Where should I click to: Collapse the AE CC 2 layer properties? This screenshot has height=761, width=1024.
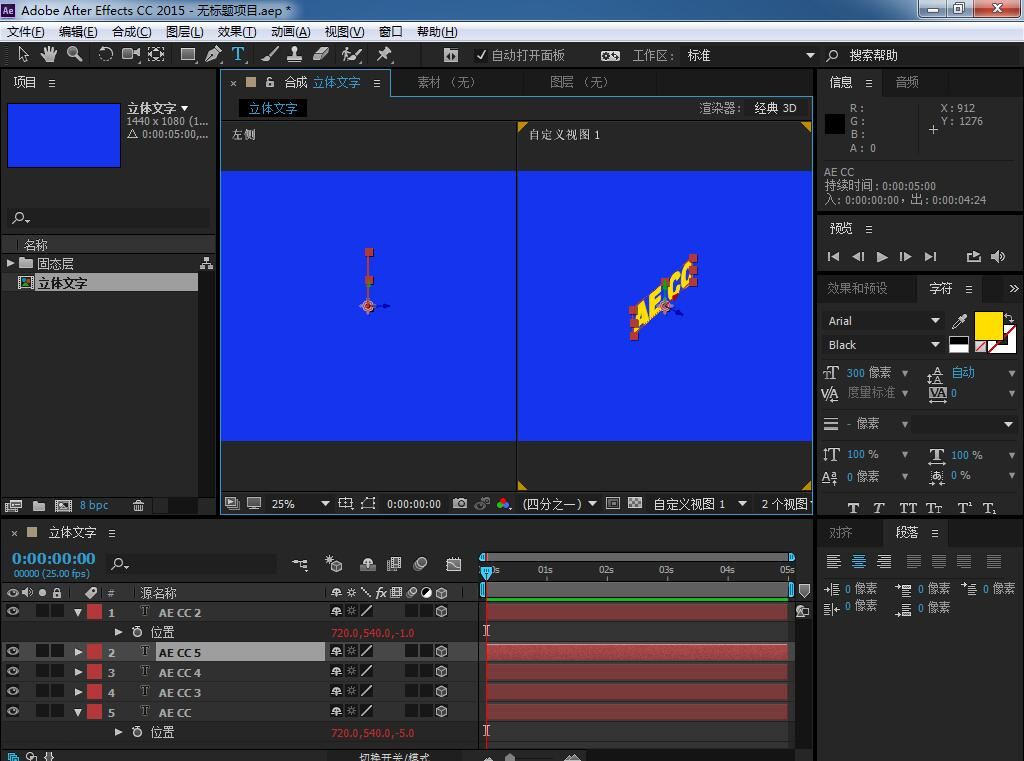(x=78, y=613)
